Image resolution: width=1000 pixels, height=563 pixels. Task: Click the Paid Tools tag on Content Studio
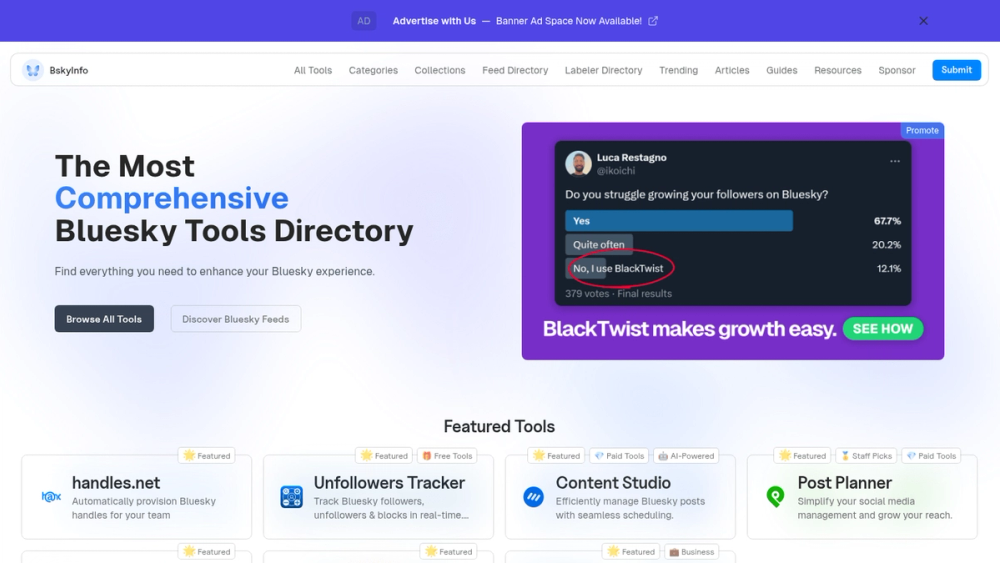619,456
